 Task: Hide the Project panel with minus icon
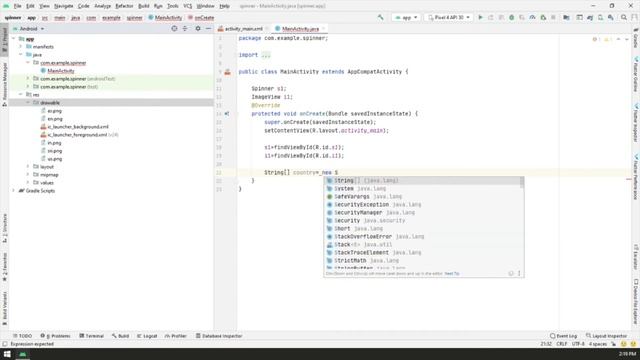[x=208, y=29]
